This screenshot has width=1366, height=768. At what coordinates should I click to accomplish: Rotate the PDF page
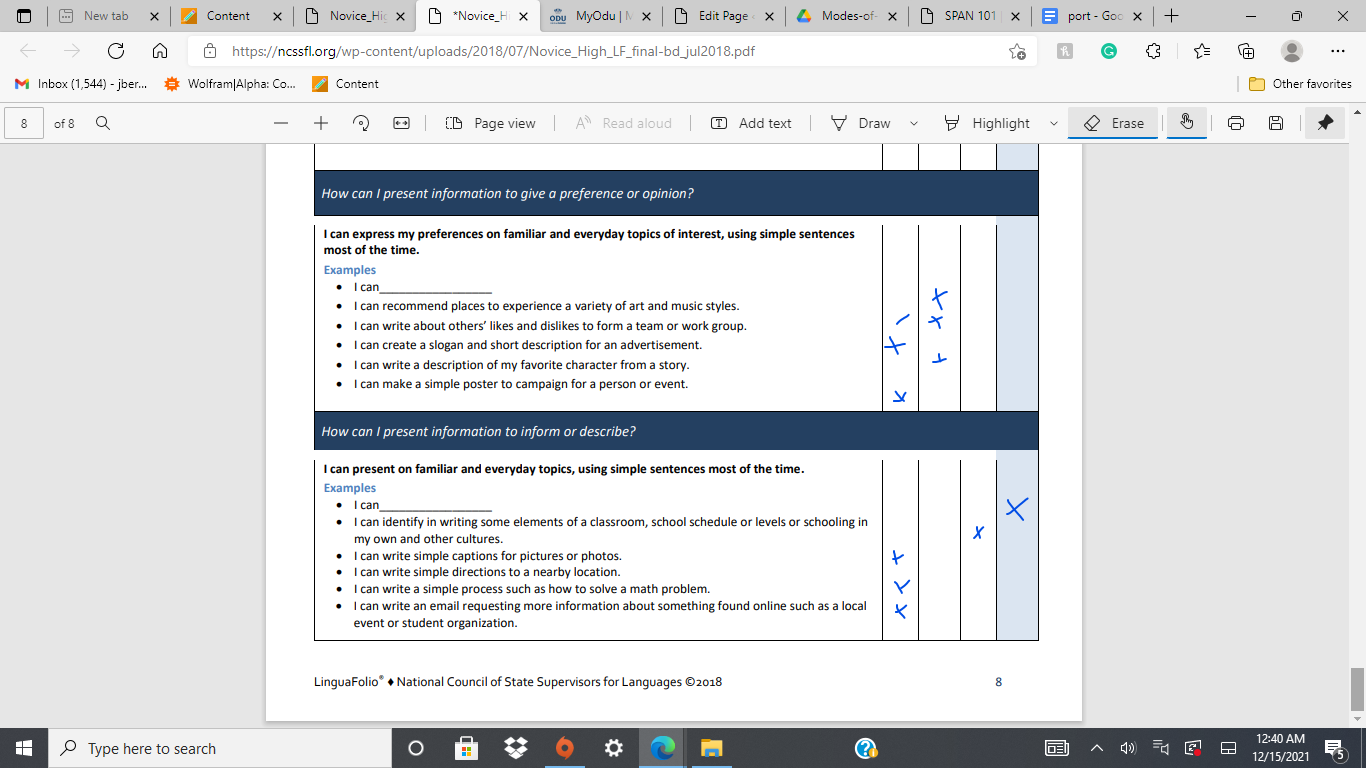362,123
